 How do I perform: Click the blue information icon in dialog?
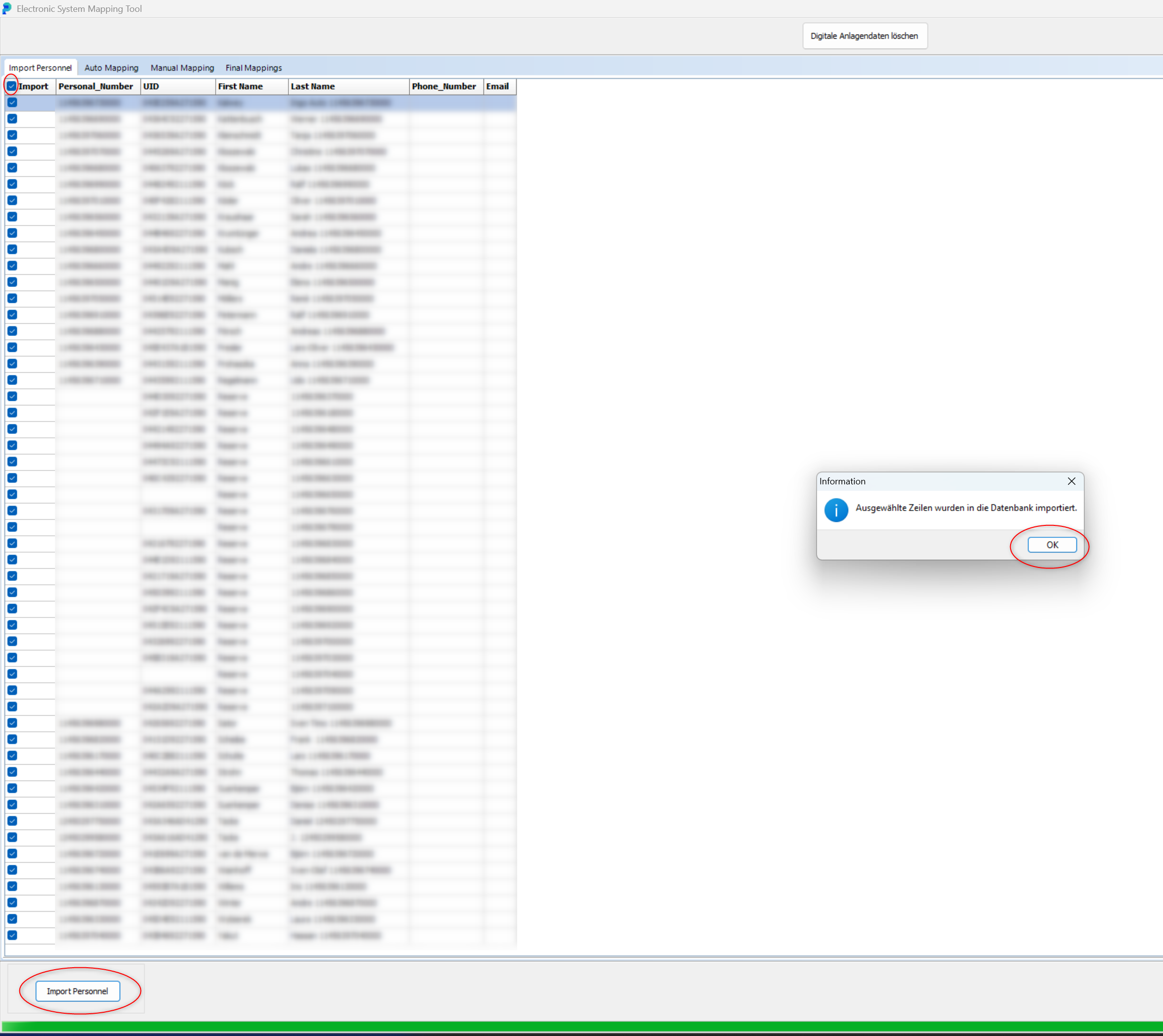click(836, 510)
